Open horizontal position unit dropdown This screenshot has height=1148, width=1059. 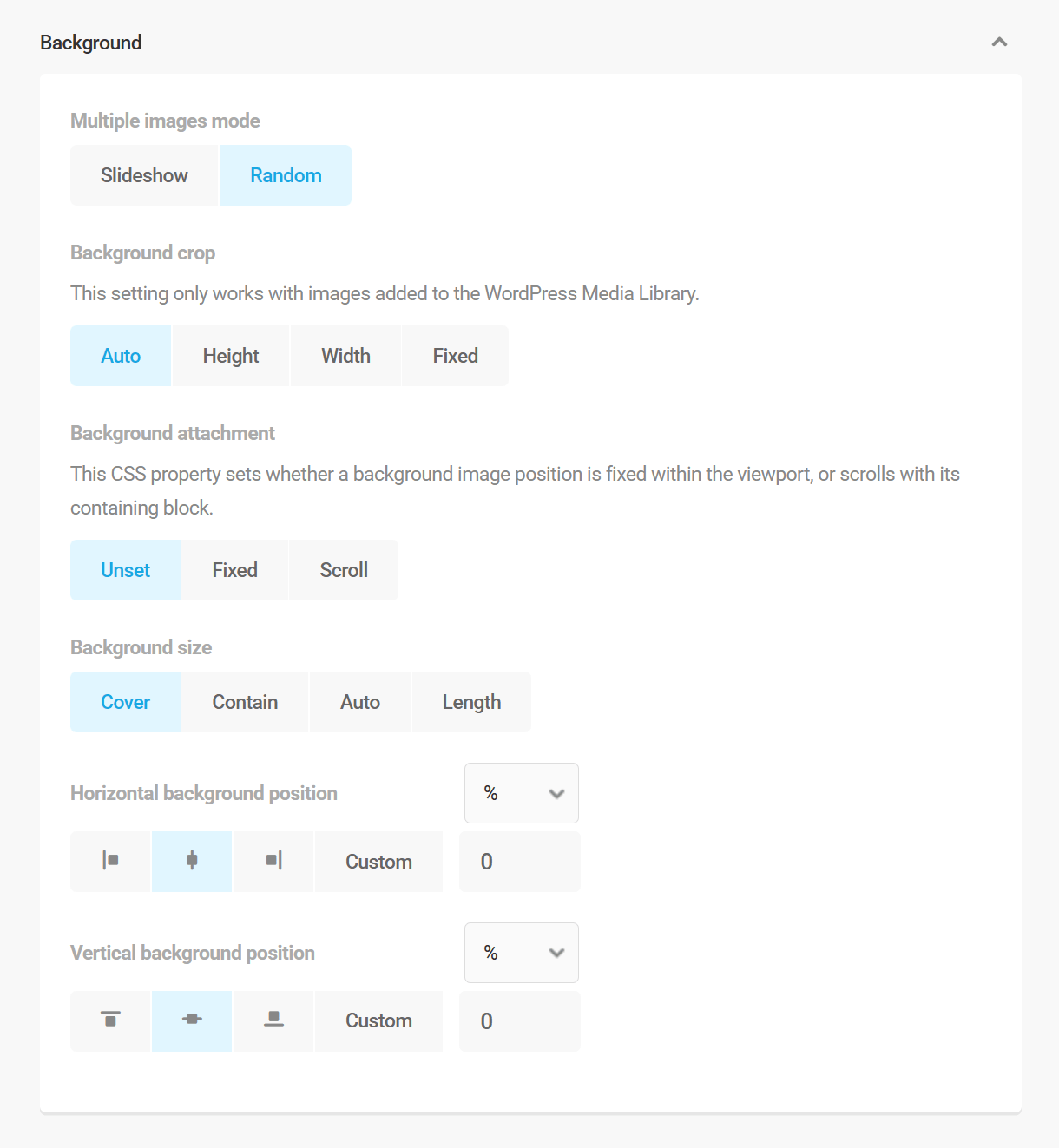click(x=522, y=793)
